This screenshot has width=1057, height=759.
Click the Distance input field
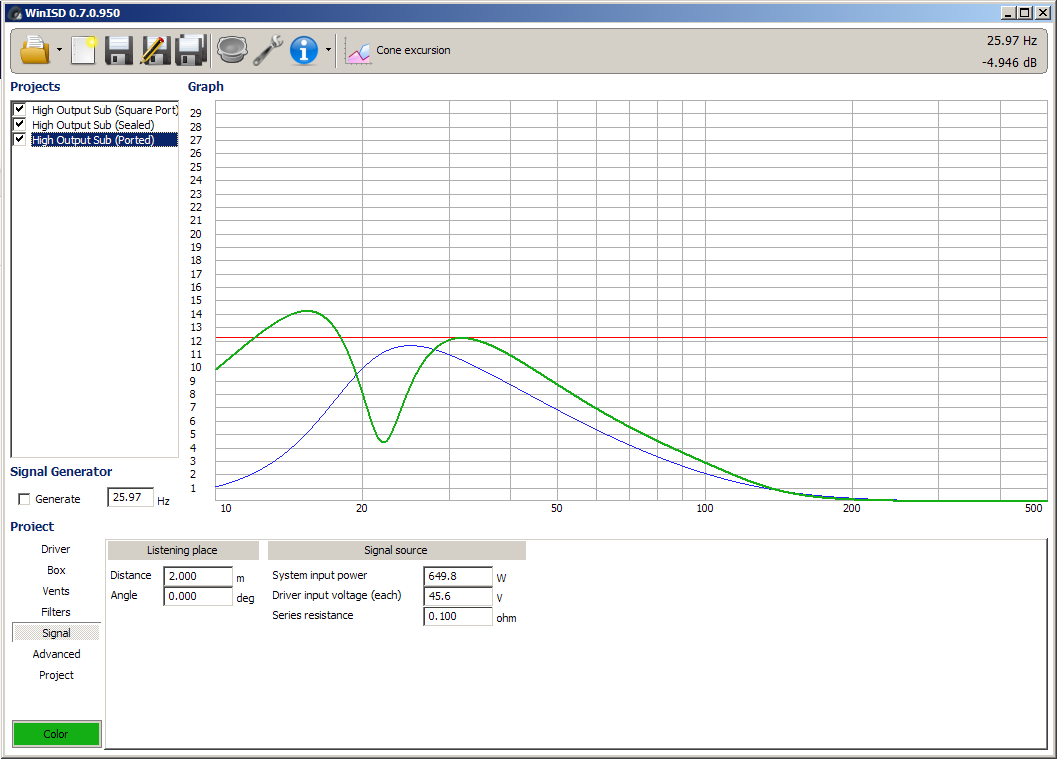point(198,576)
